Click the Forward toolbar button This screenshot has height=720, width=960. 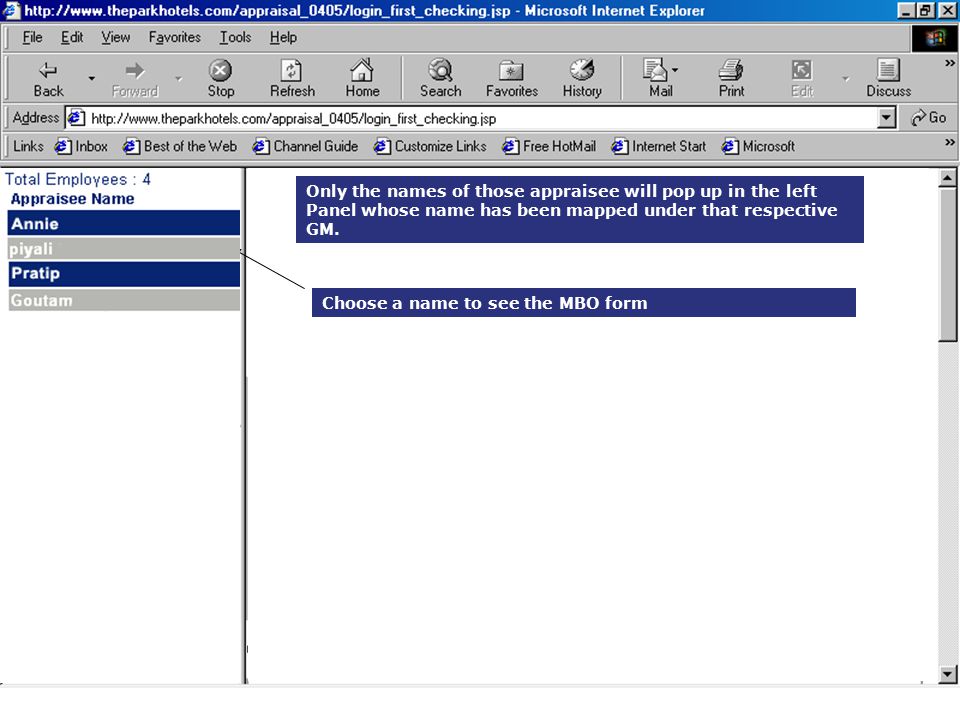coord(135,79)
